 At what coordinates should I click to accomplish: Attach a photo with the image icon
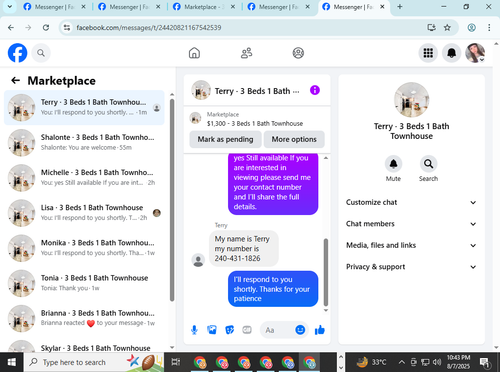coord(212,330)
